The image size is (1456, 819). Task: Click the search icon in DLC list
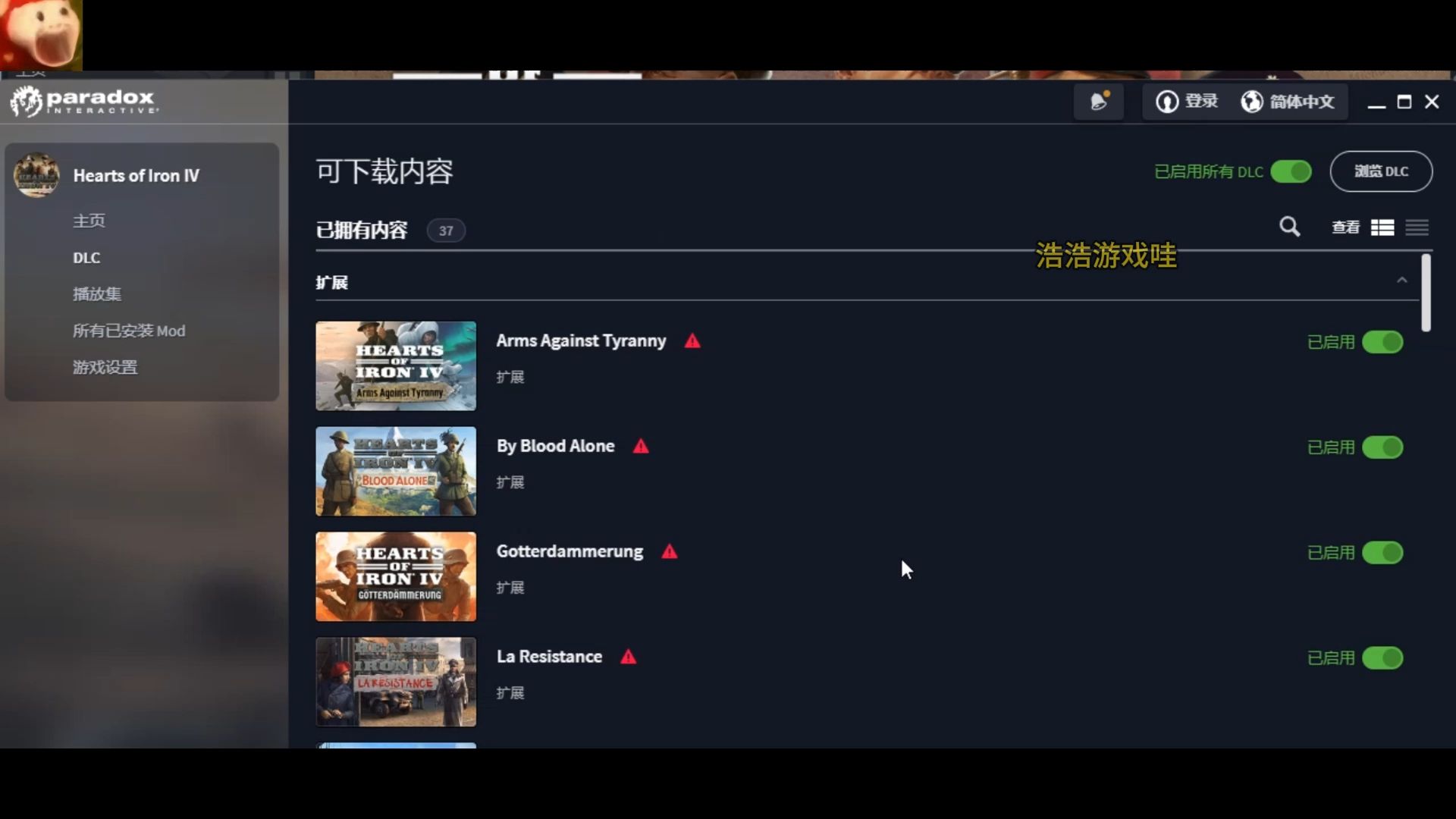pyautogui.click(x=1290, y=227)
